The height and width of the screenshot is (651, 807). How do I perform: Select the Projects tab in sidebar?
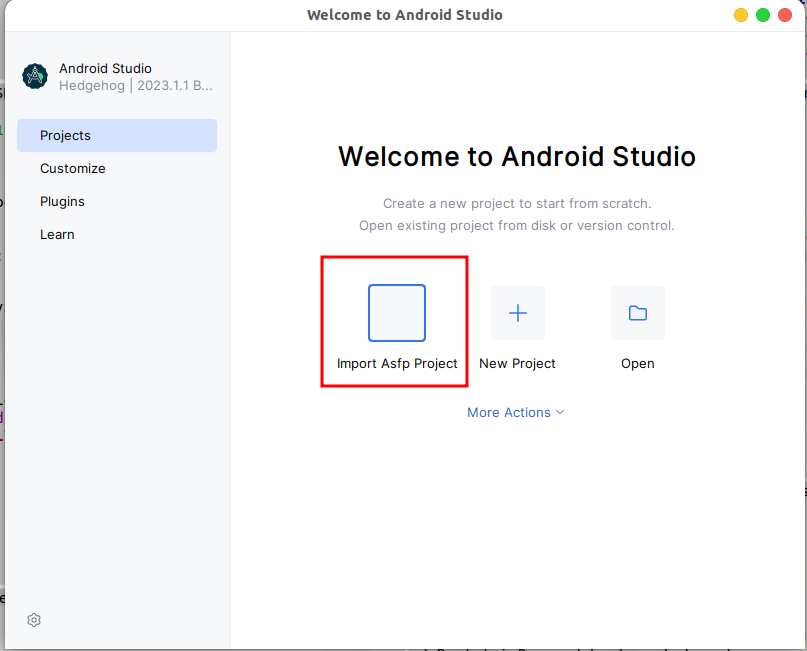click(117, 135)
